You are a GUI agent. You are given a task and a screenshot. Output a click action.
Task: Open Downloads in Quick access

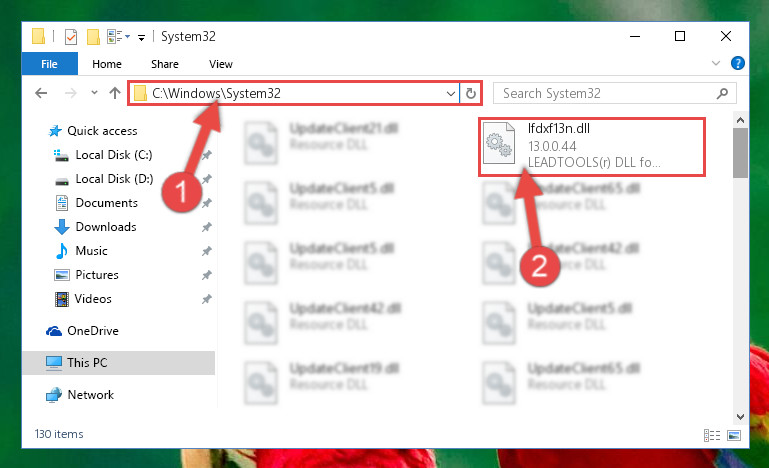[106, 227]
